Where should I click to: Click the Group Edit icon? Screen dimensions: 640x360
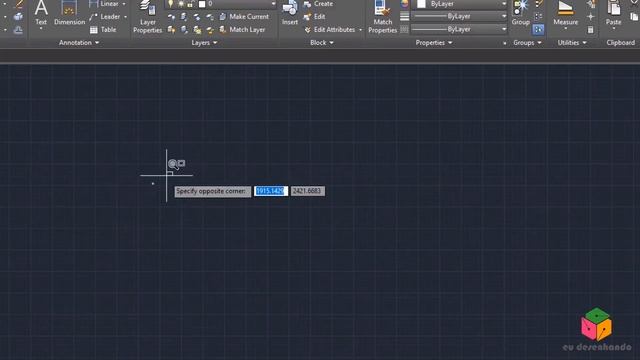(538, 17)
